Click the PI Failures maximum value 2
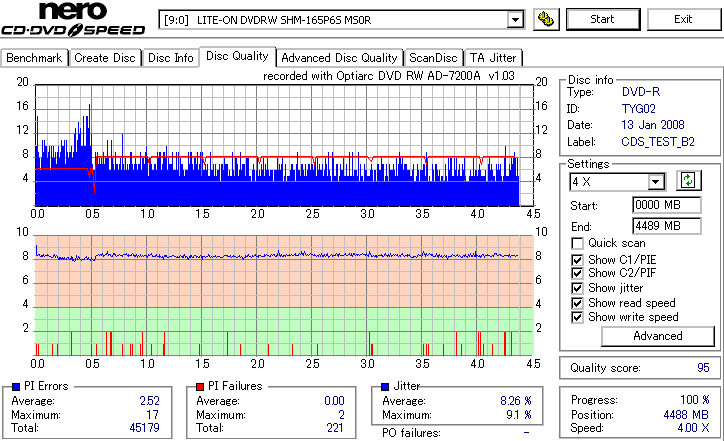 [x=341, y=415]
